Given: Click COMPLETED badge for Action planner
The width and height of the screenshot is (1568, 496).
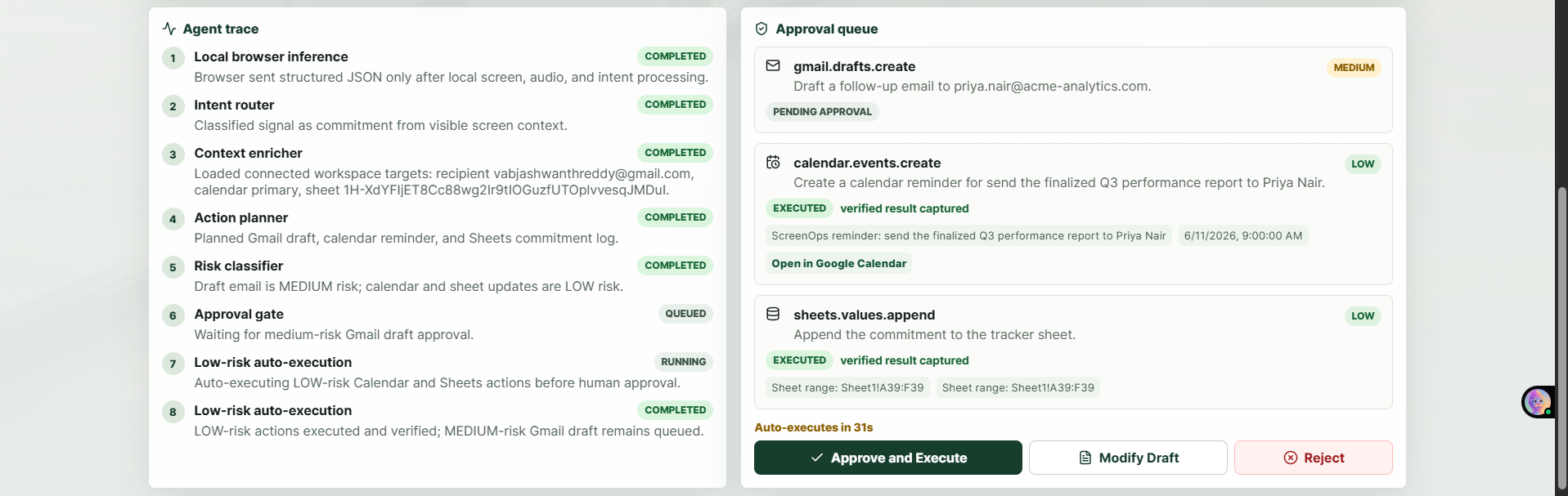Looking at the screenshot, I should click(x=675, y=217).
